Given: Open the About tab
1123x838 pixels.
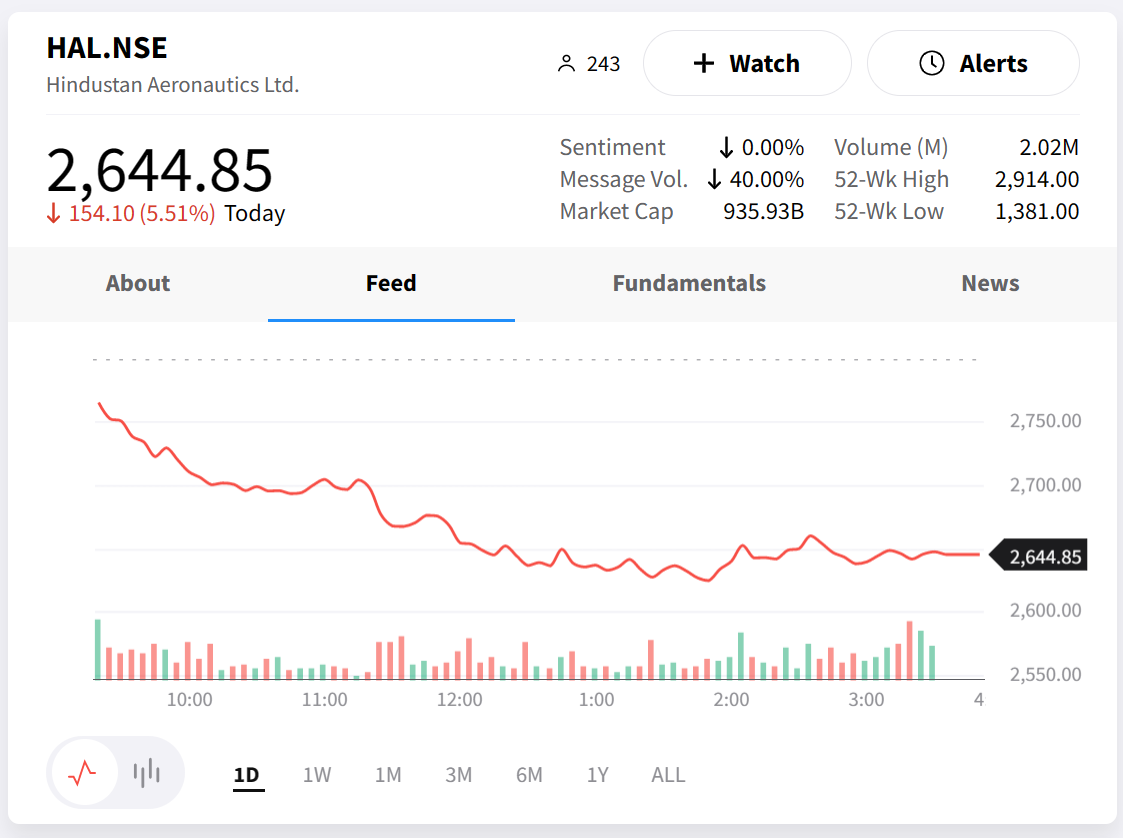Looking at the screenshot, I should (138, 284).
